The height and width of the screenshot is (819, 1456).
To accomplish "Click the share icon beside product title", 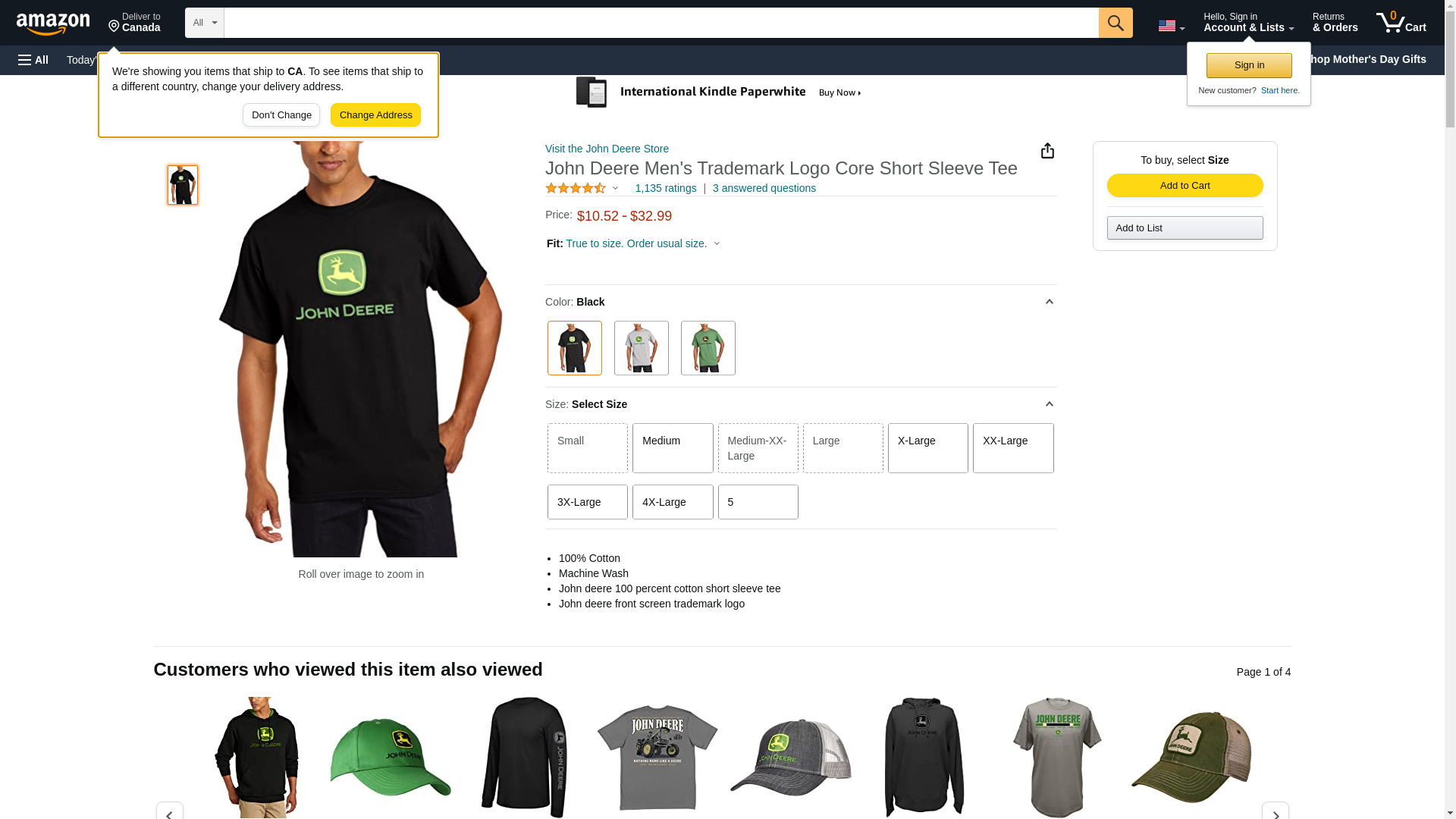I will coord(1046,151).
